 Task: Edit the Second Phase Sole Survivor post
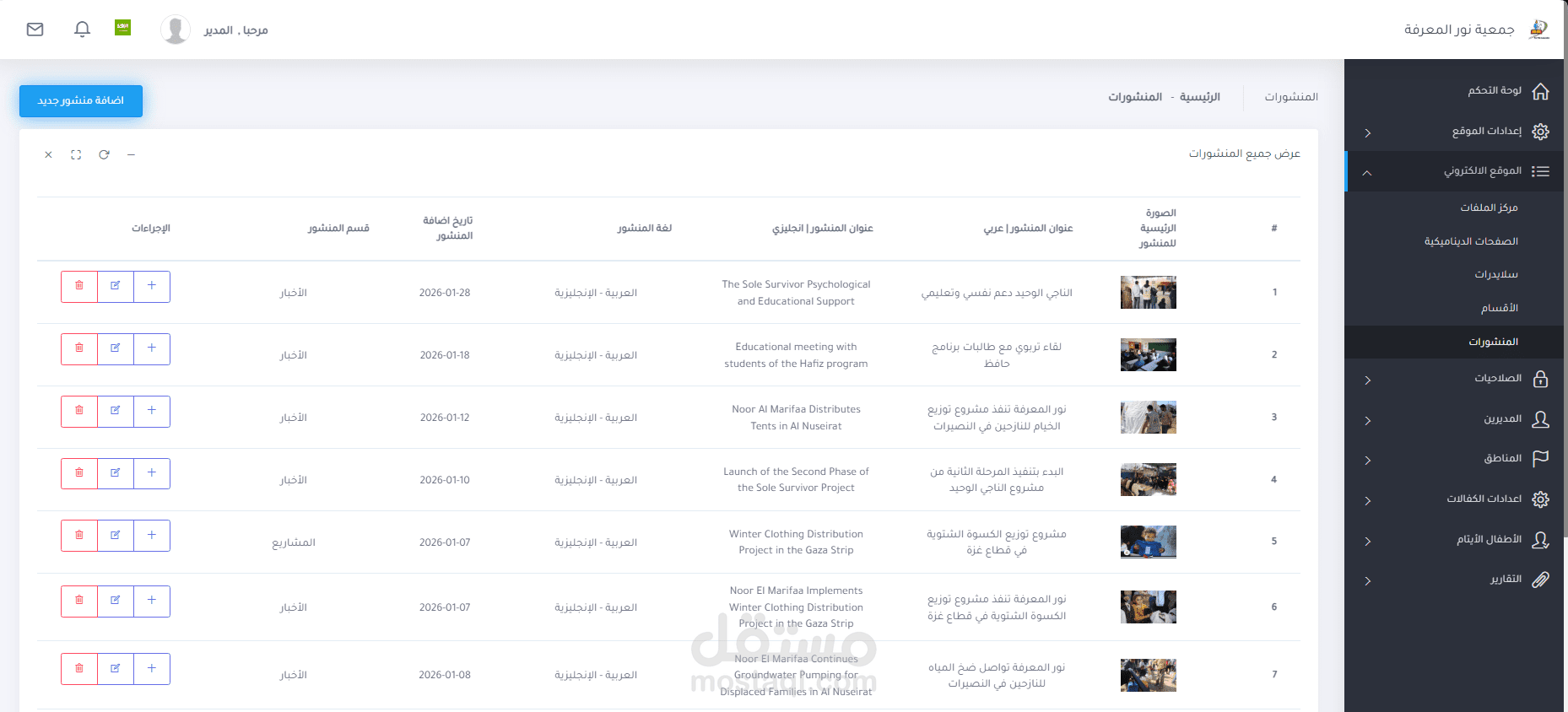pyautogui.click(x=116, y=473)
